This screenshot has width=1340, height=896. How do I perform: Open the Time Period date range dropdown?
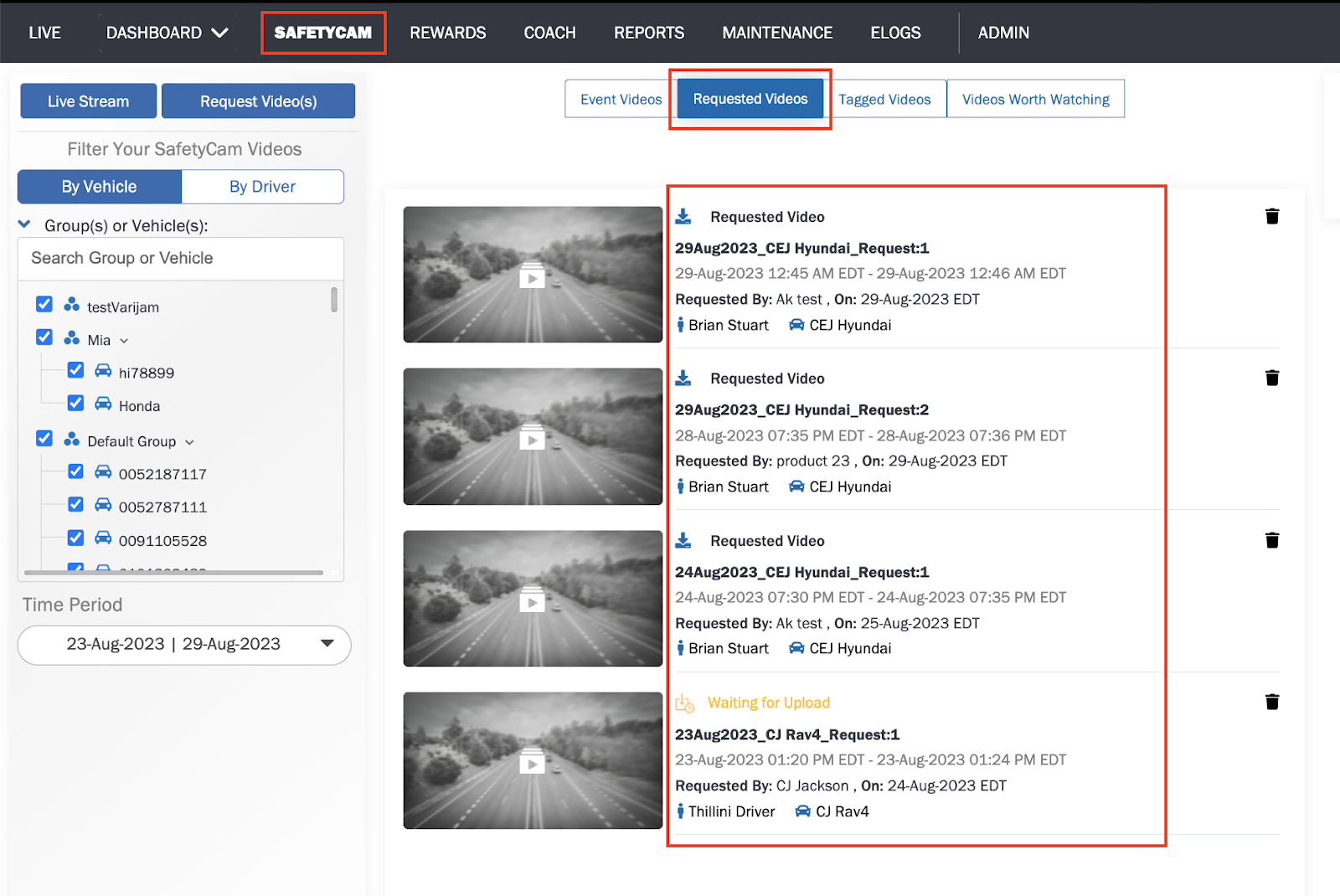point(184,645)
